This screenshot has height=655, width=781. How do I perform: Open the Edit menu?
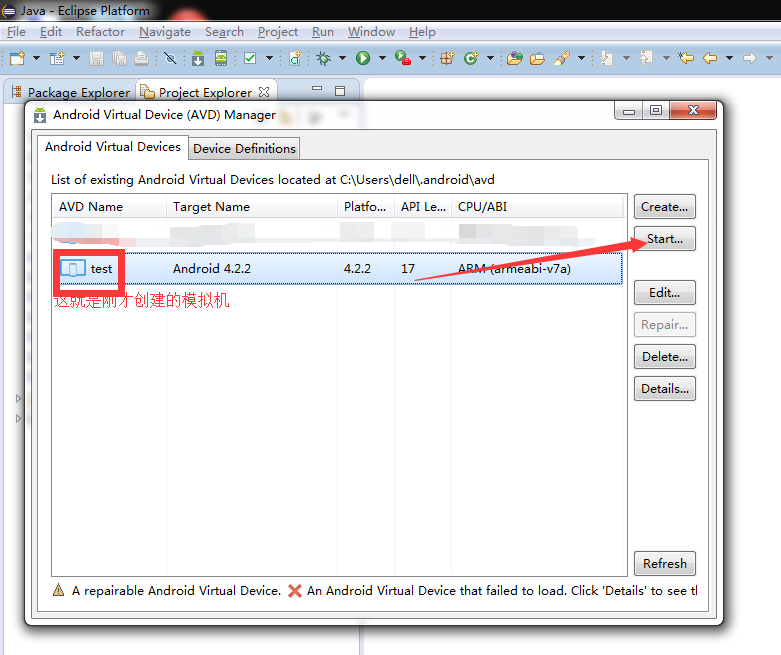point(51,32)
